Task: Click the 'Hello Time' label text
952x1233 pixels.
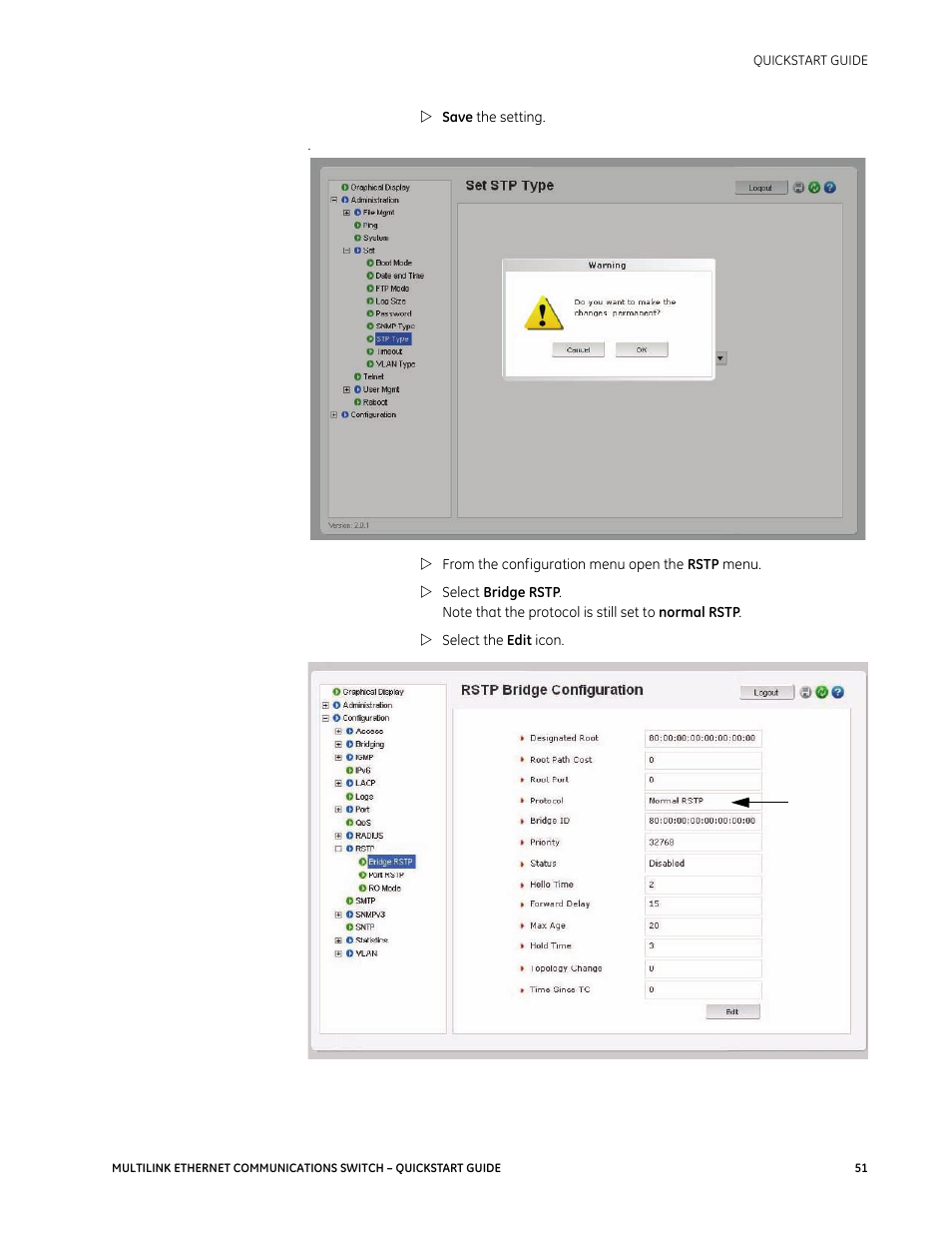Action: point(552,885)
